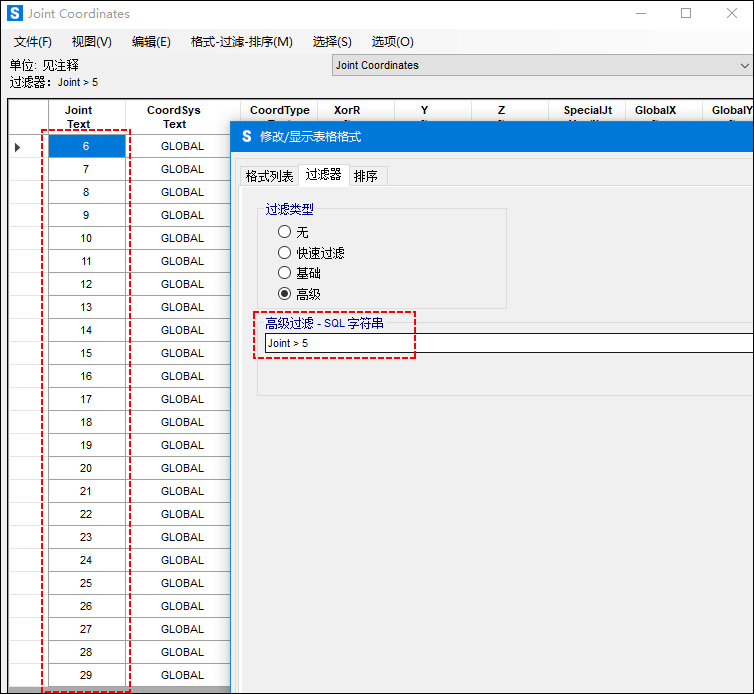Open the 格式-过滤-排序(M) menu
This screenshot has height=694, width=754.
click(x=242, y=42)
